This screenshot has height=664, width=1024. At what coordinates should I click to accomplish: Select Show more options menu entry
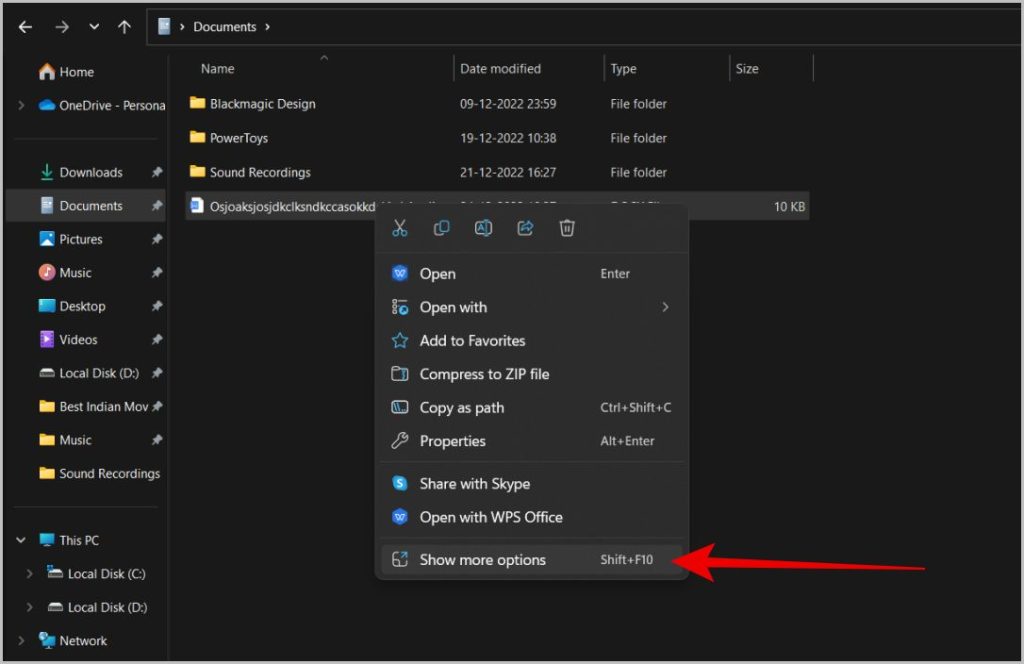pyautogui.click(x=482, y=560)
